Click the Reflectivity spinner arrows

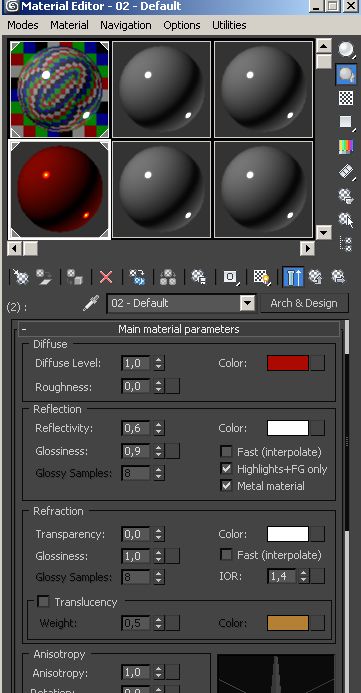(159, 428)
